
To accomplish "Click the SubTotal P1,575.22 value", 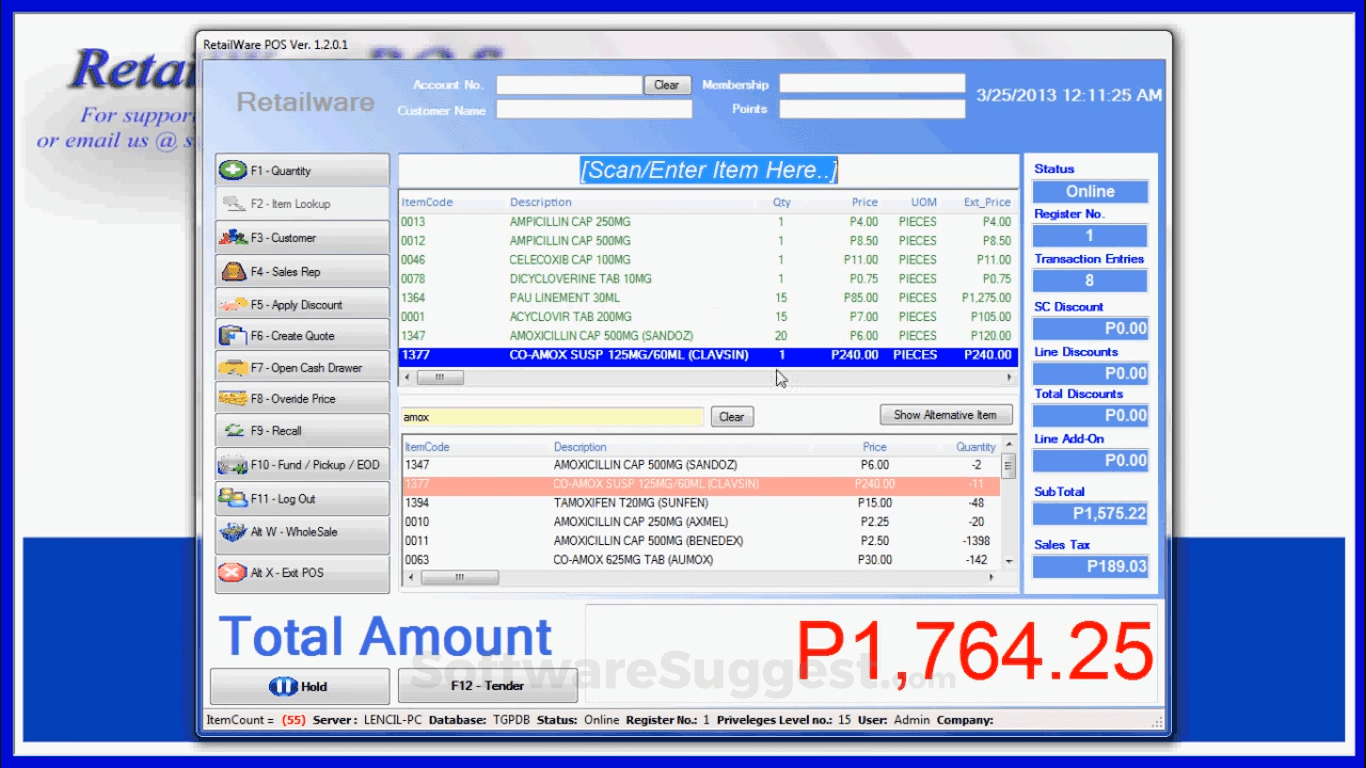I will pyautogui.click(x=1090, y=513).
